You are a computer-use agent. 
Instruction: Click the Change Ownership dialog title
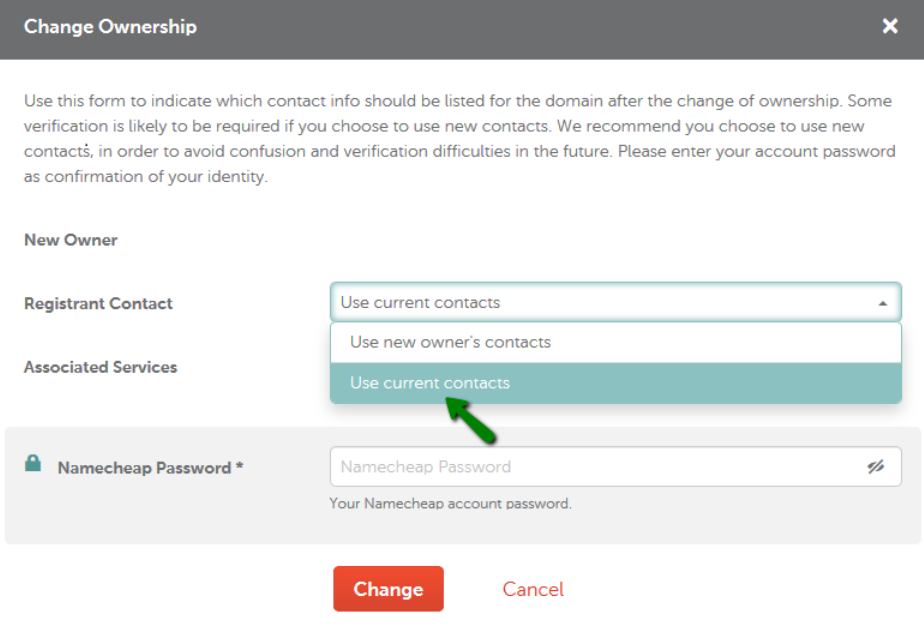[110, 27]
